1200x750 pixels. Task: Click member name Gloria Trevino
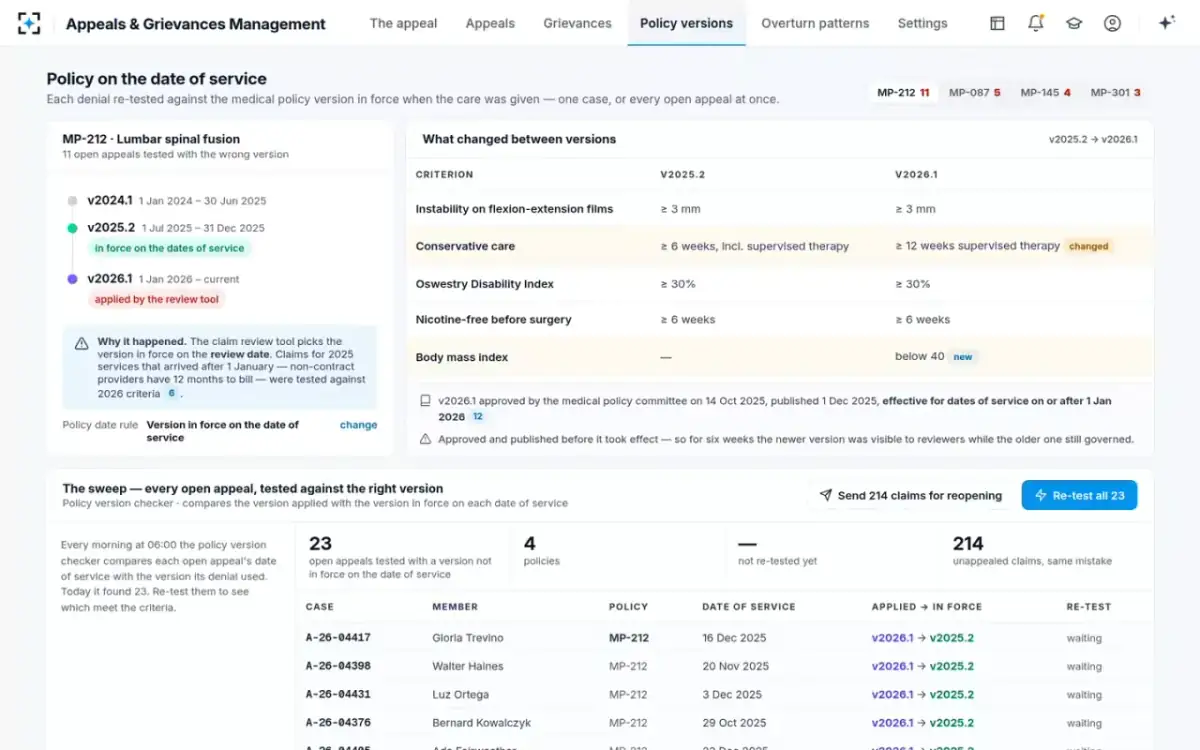tap(468, 638)
